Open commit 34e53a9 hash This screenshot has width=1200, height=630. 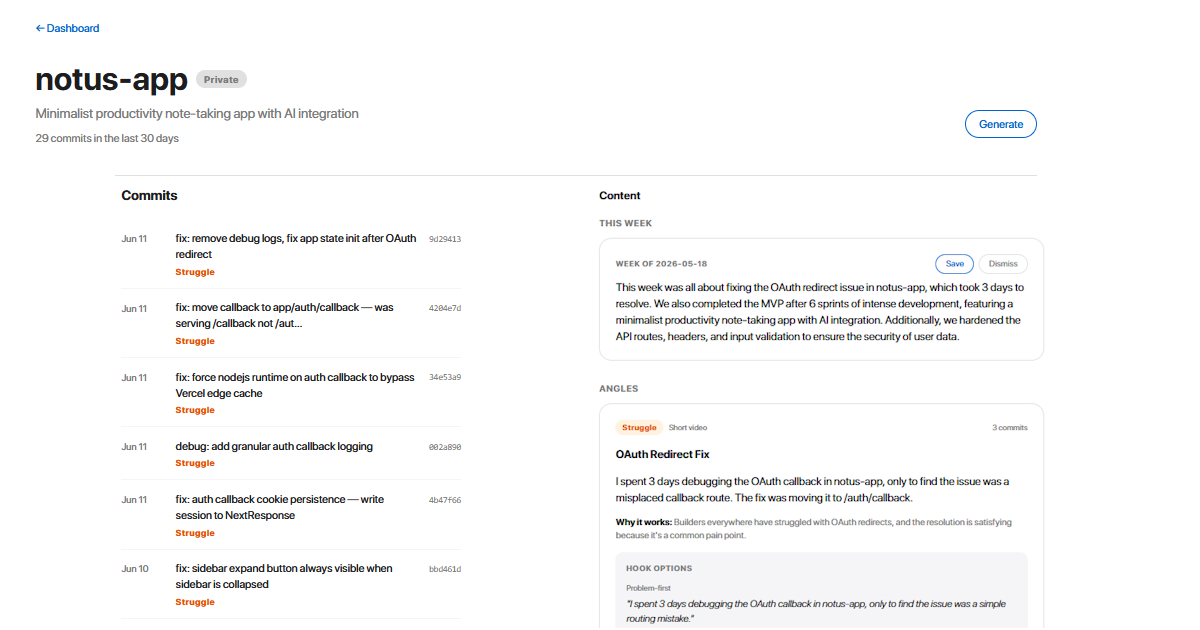click(x=445, y=377)
